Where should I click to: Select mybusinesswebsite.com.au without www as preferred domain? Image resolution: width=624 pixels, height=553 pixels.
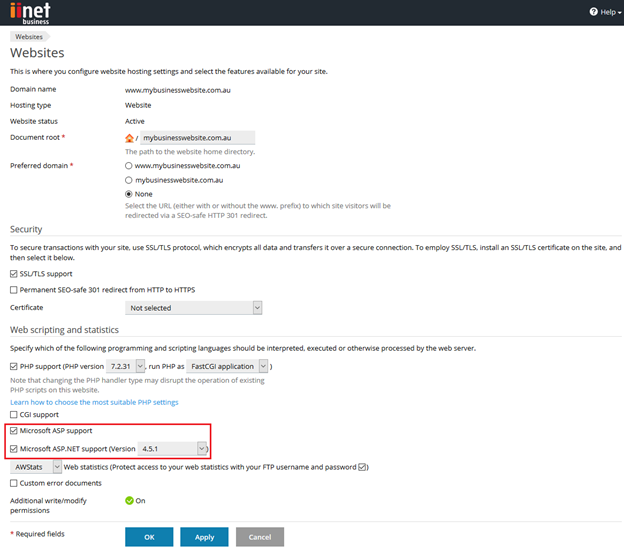129,180
